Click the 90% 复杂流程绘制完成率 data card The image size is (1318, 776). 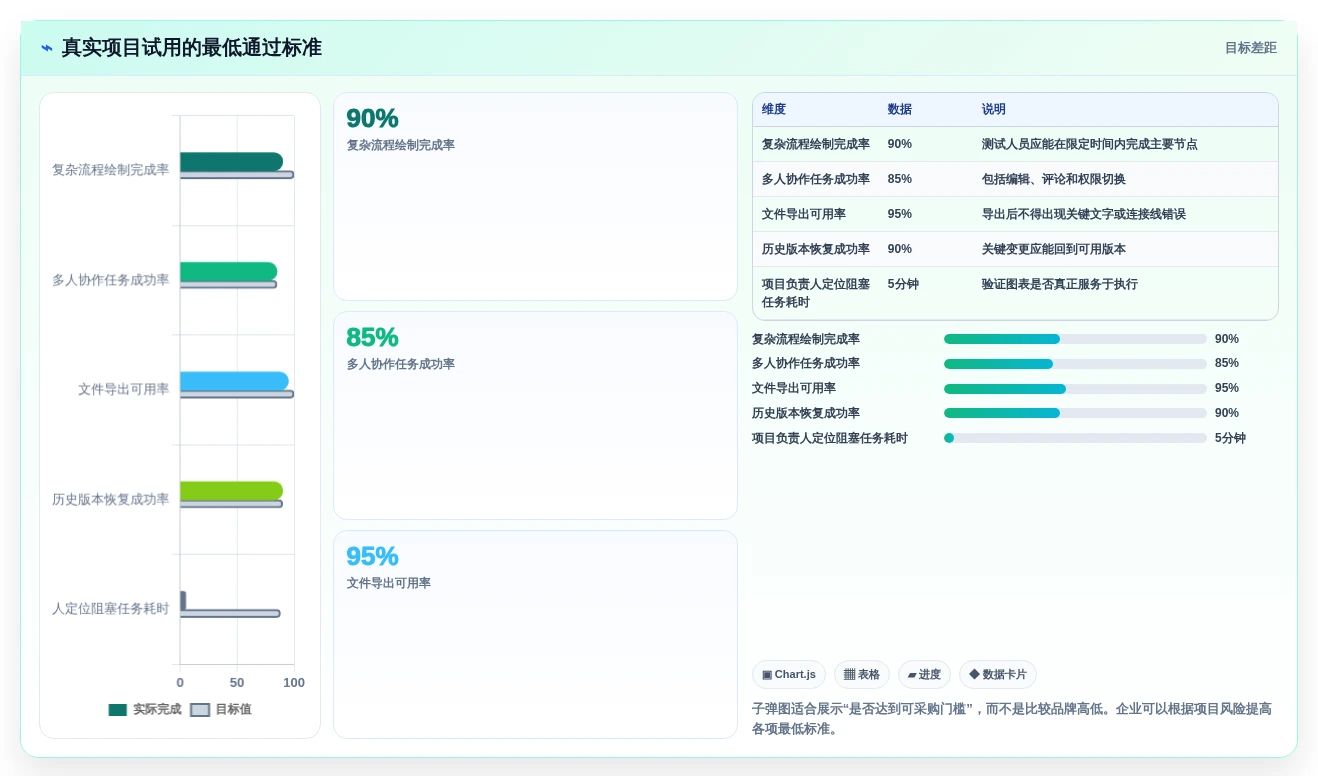click(535, 197)
